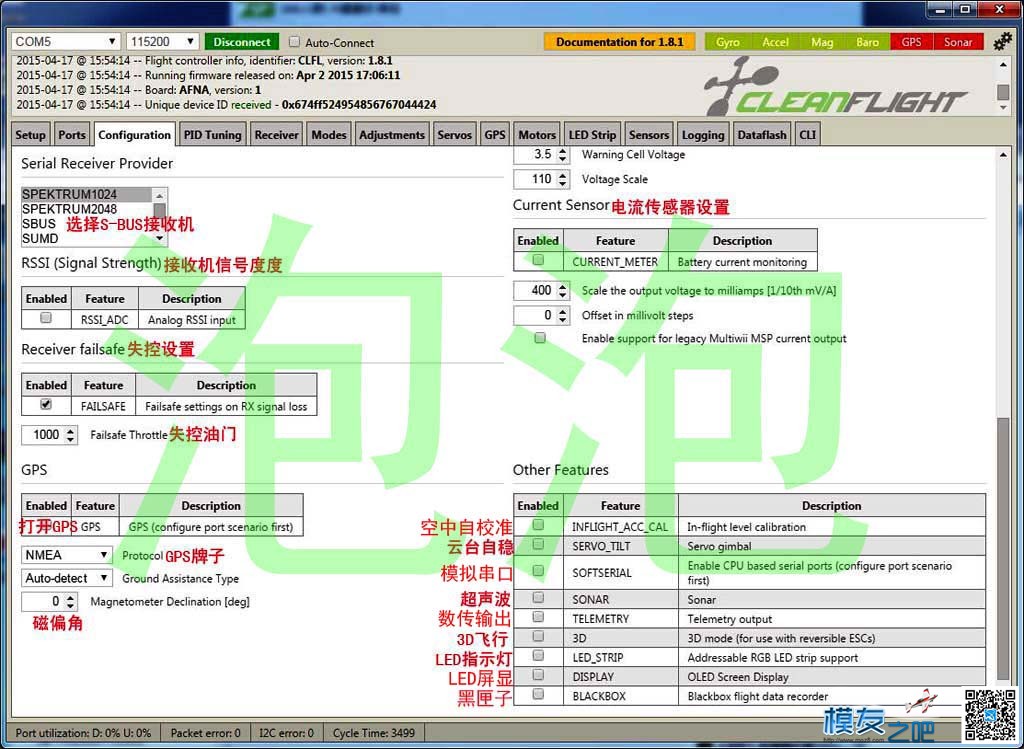Image resolution: width=1024 pixels, height=749 pixels.
Task: Open the COM5 port dropdown
Action: (65, 42)
